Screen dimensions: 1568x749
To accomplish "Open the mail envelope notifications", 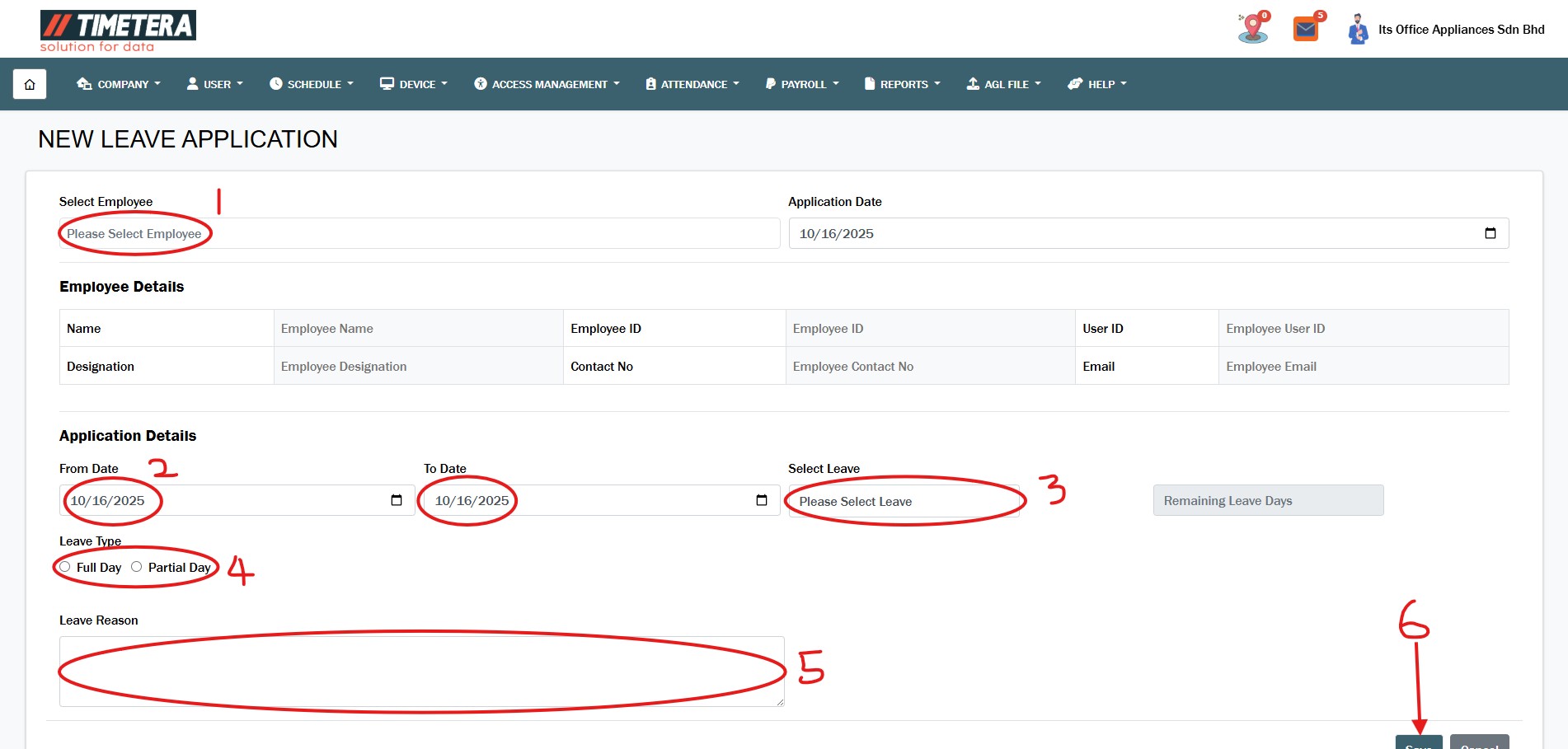I will tap(1306, 30).
